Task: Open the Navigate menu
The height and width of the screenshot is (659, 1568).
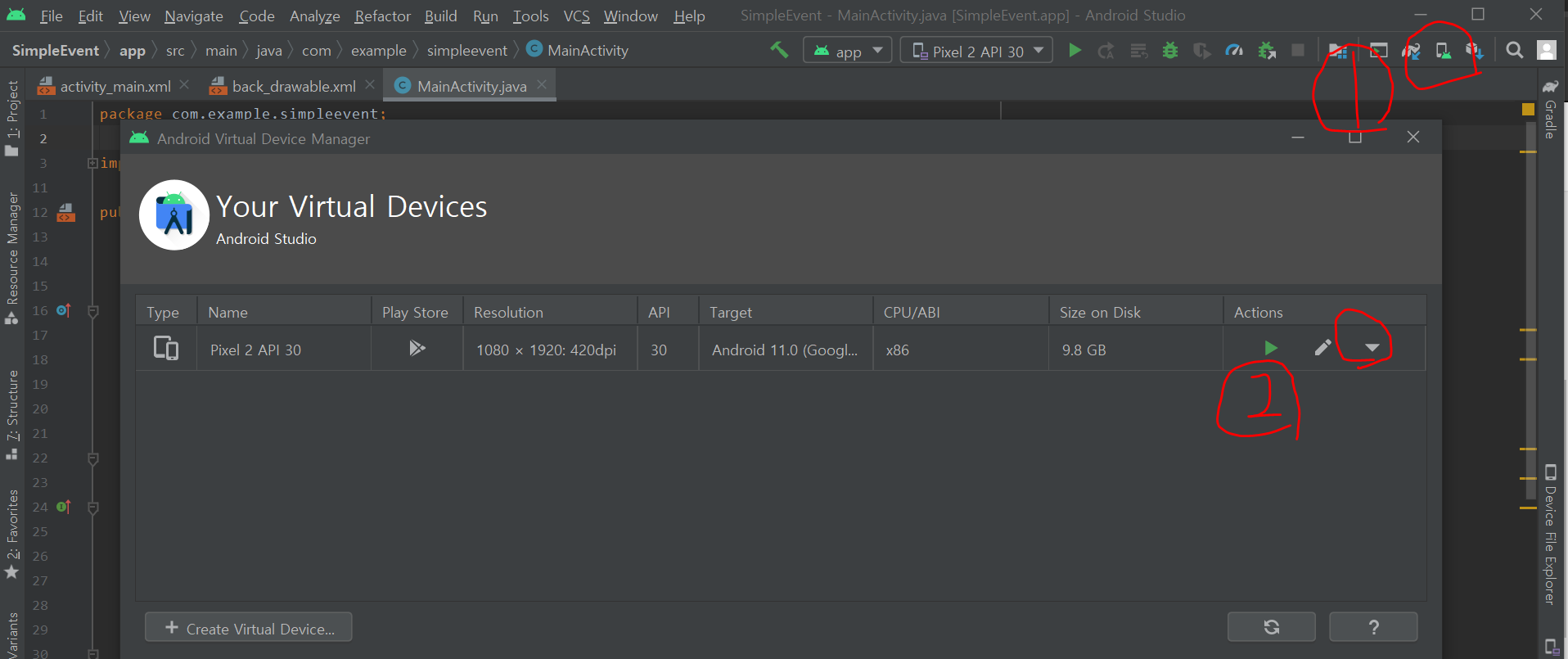Action: click(194, 16)
